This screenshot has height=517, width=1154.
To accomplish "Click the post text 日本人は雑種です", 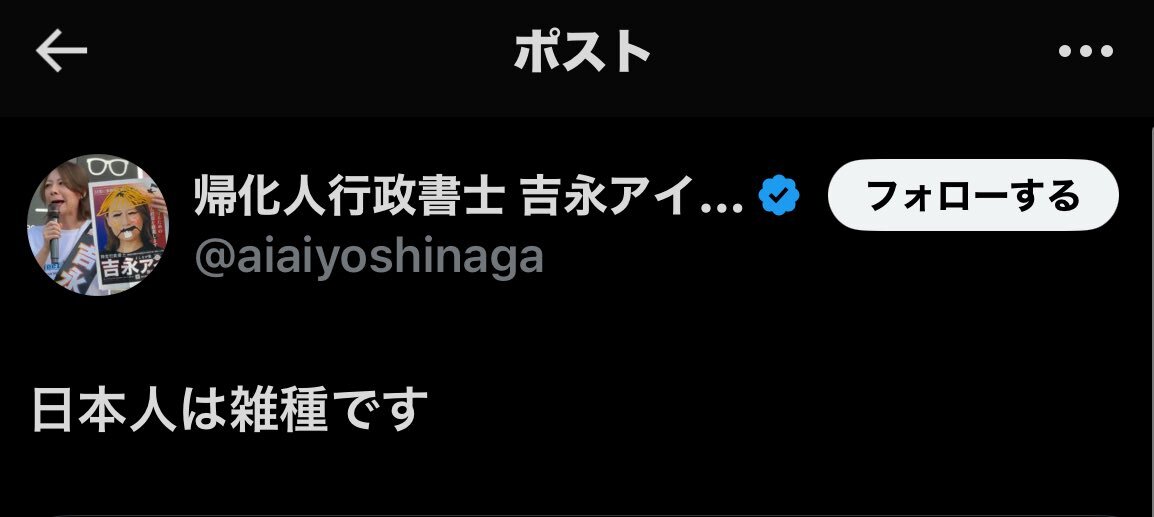I will point(230,409).
